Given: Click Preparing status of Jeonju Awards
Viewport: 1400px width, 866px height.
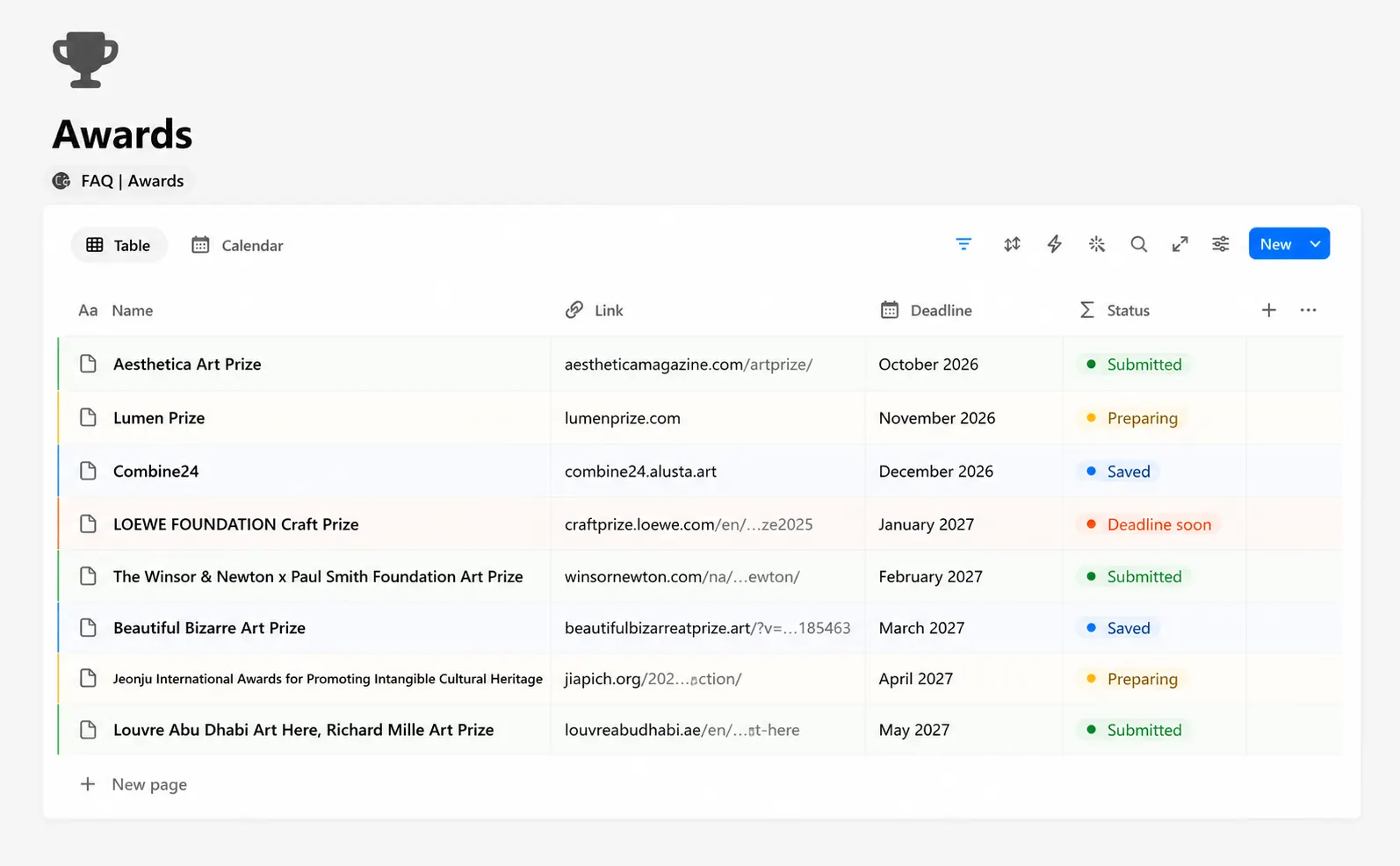Looking at the screenshot, I should (1132, 678).
